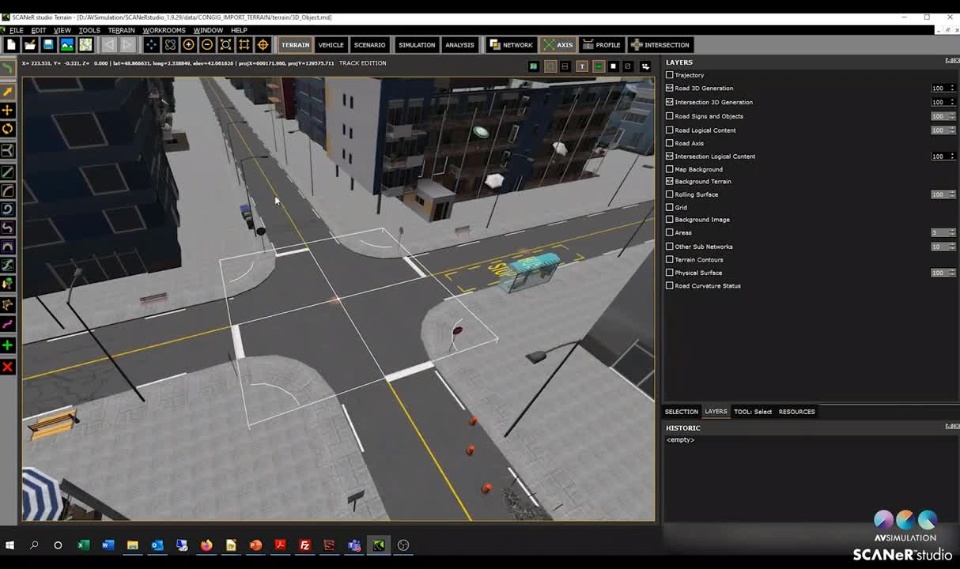Click the red X delete tool
The image size is (960, 569).
click(x=8, y=367)
